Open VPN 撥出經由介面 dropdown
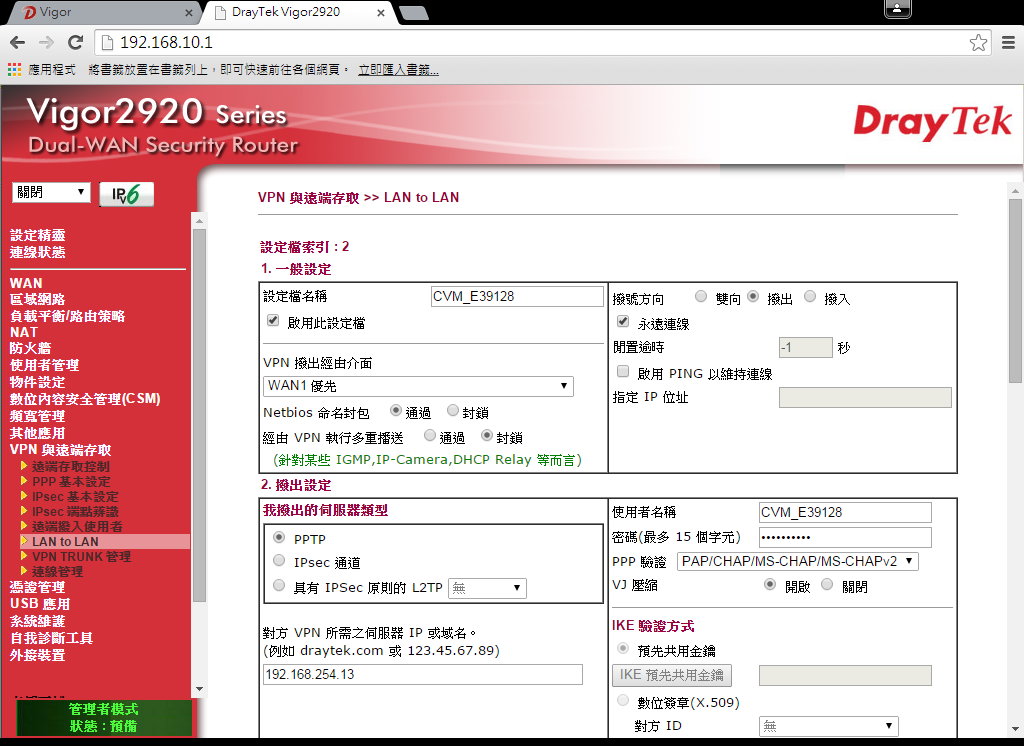 click(x=418, y=386)
